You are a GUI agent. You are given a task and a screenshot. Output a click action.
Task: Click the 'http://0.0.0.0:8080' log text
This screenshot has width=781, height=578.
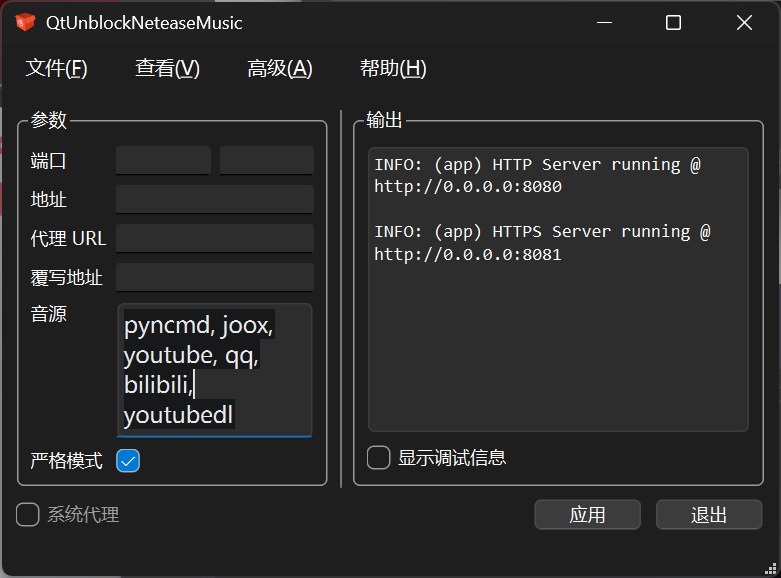click(x=468, y=186)
